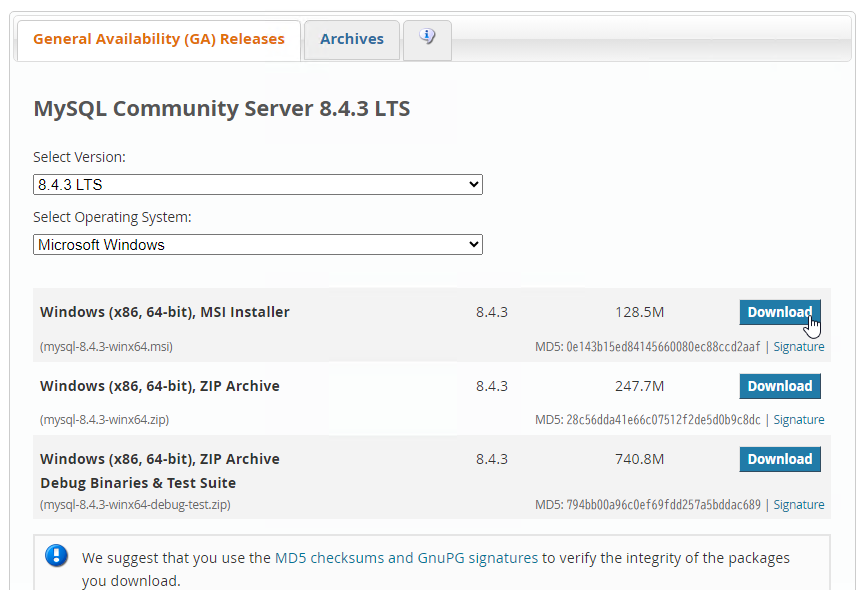The image size is (868, 590).
Task: Click the 128.5M file size
Action: click(639, 312)
